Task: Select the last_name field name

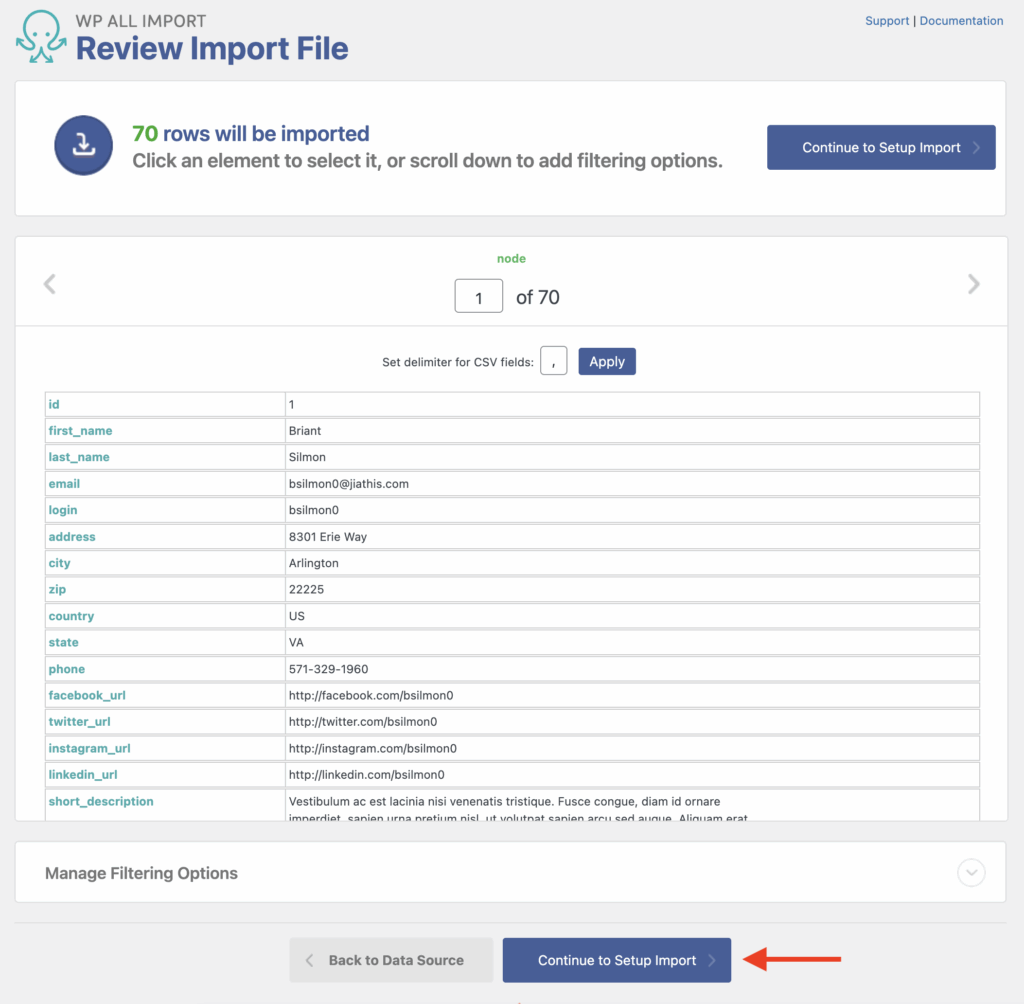Action: coord(79,457)
